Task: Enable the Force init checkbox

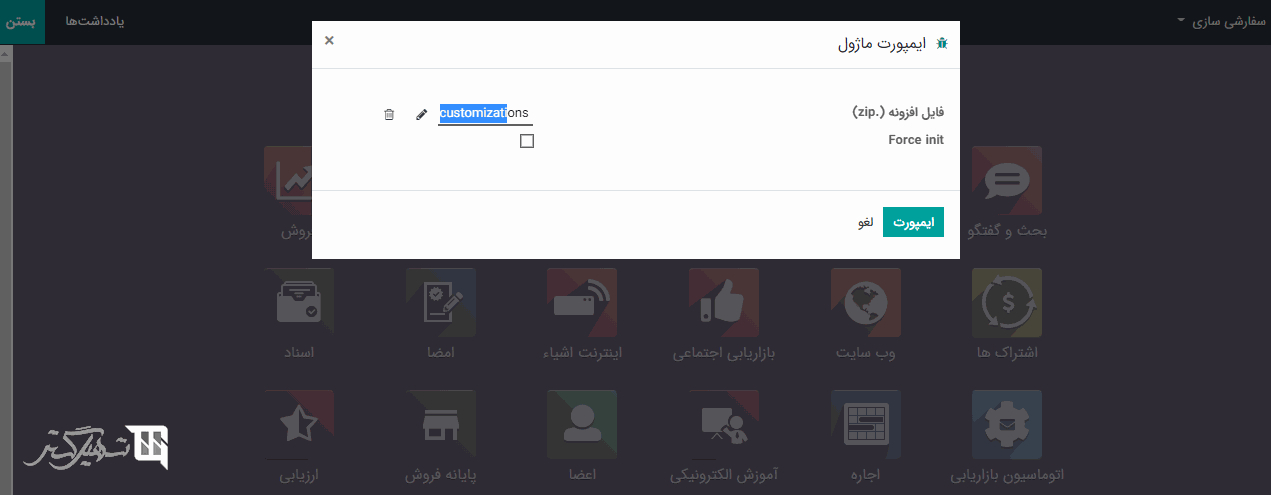Action: click(x=527, y=141)
